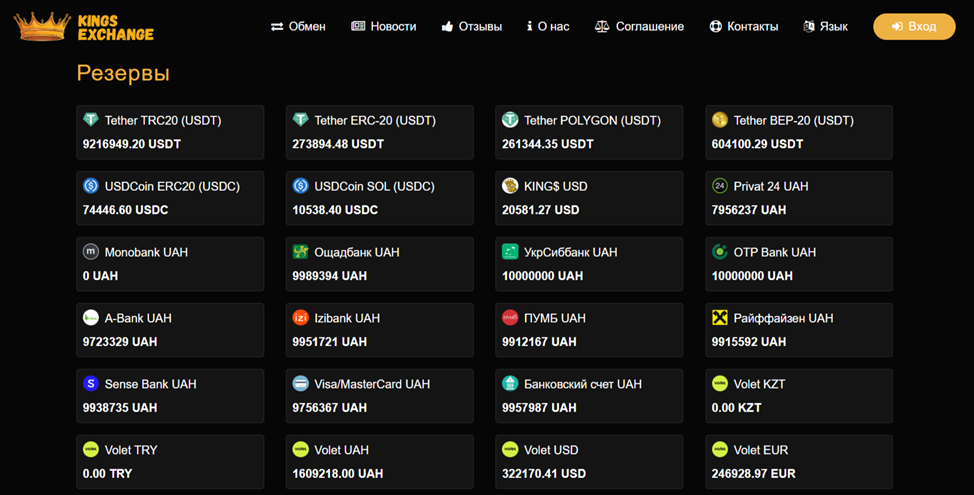
Task: Click the Райффайзен yellow icon
Action: click(x=719, y=318)
